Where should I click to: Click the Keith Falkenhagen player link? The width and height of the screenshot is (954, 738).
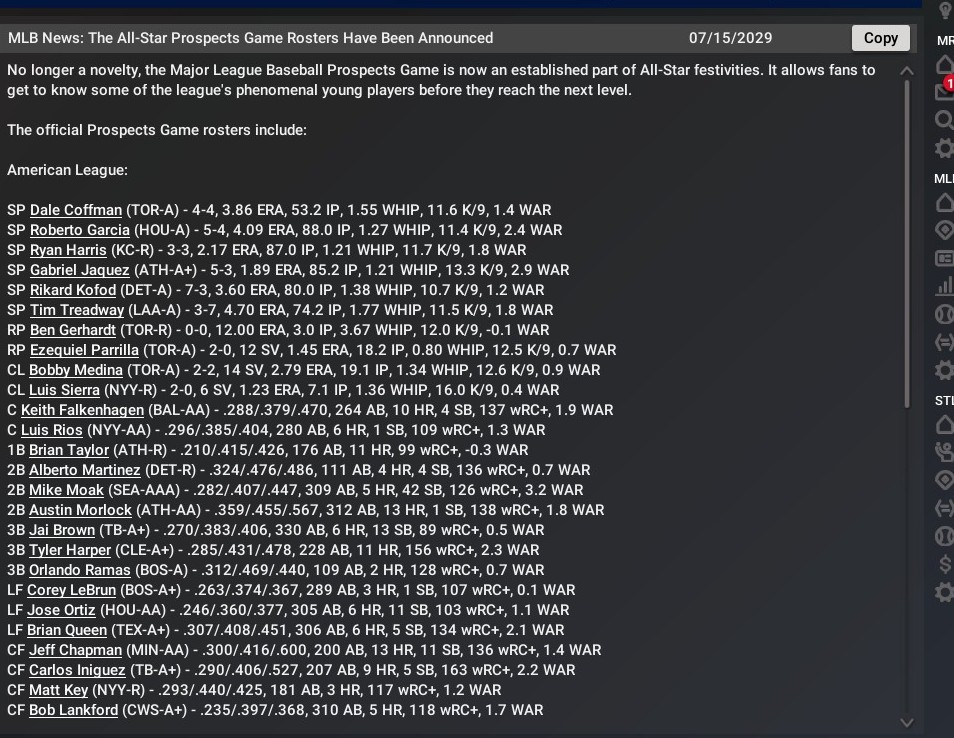point(82,410)
